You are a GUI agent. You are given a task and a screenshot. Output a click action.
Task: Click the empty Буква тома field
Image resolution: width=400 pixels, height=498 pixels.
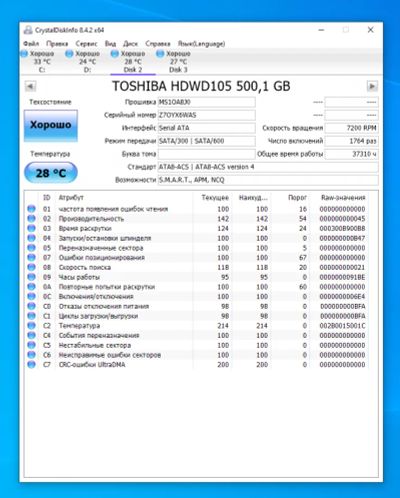pyautogui.click(x=206, y=154)
